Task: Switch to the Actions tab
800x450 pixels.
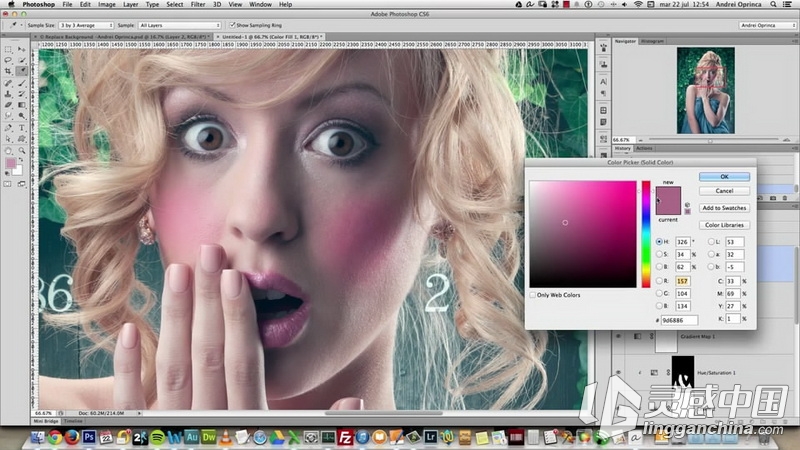Action: click(x=644, y=148)
